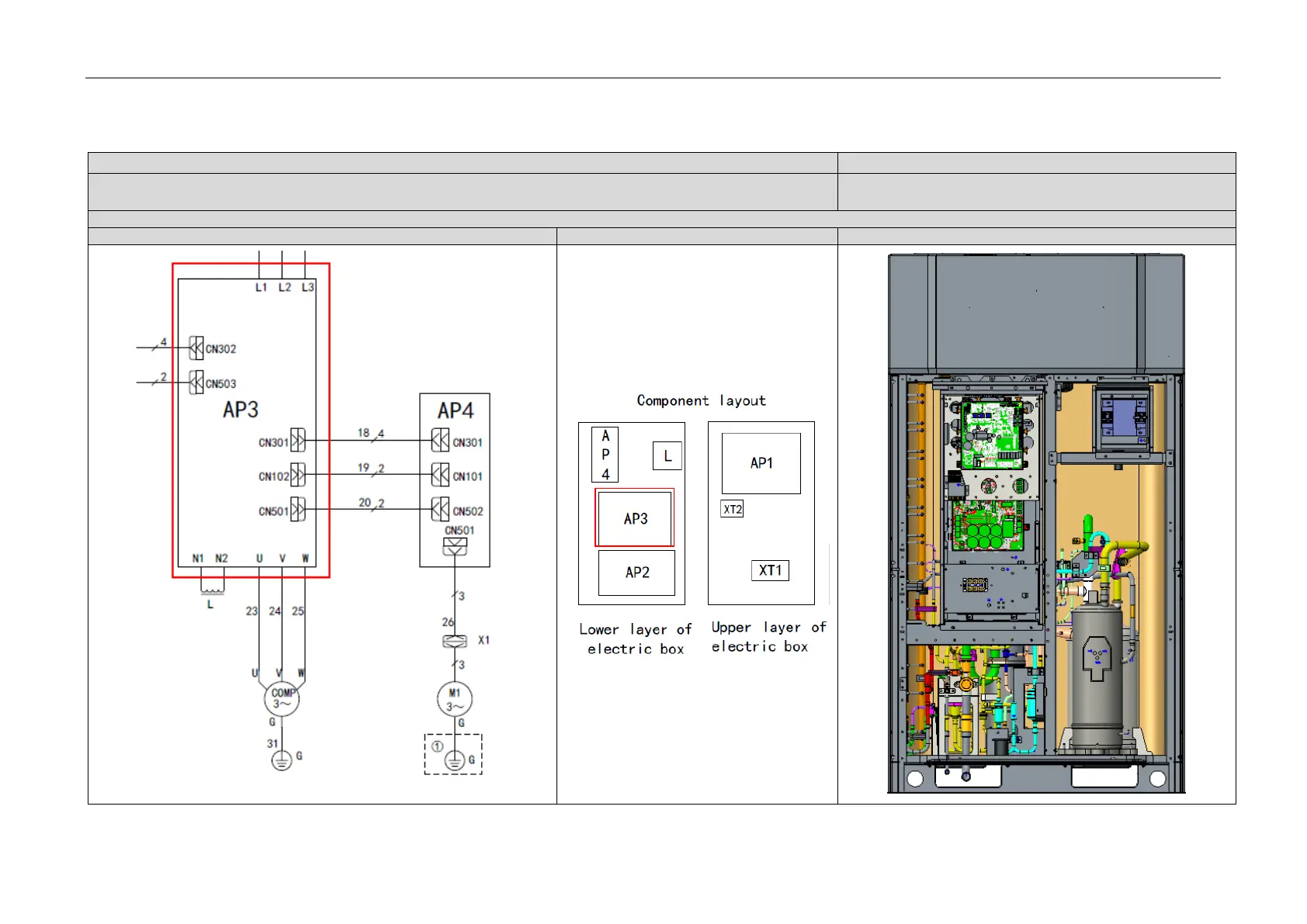Select the X1 connector symbol

[455, 641]
